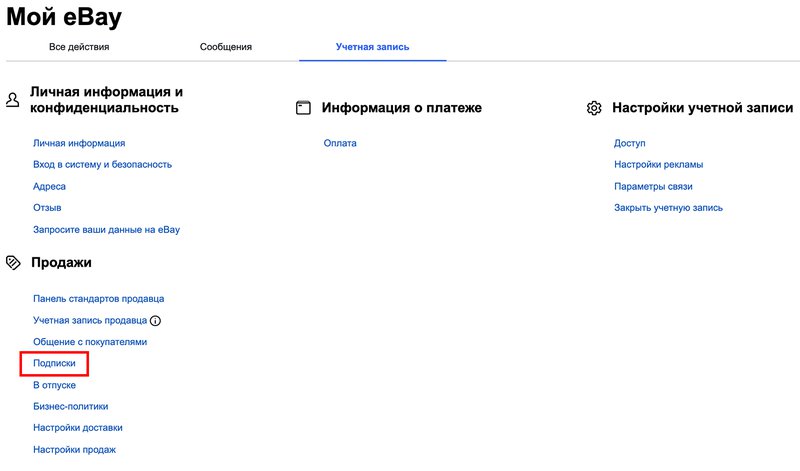Open Панель стандартов продавца link
Image resolution: width=800 pixels, height=471 pixels.
pos(98,299)
